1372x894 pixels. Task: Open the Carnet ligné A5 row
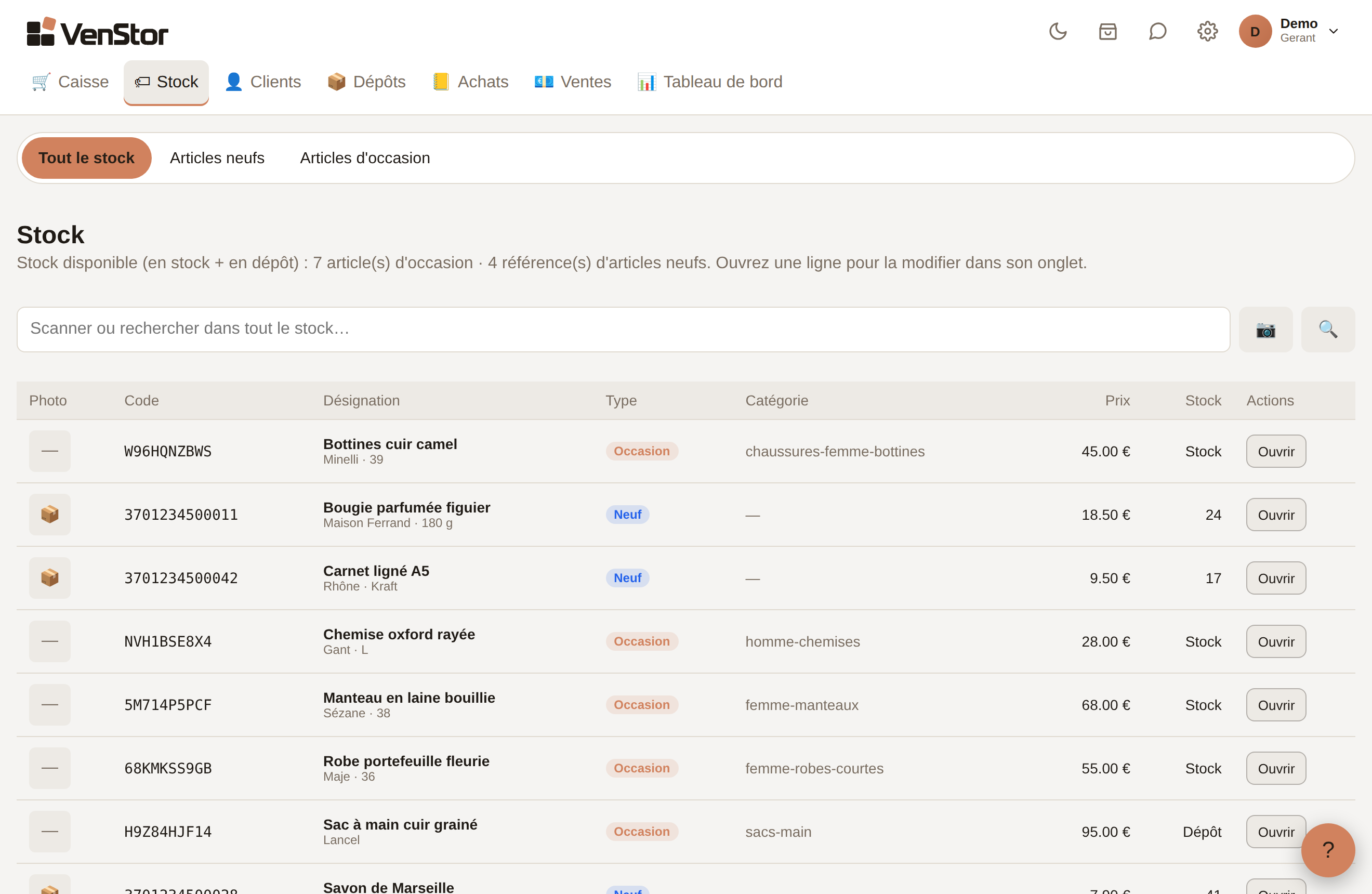point(1276,578)
